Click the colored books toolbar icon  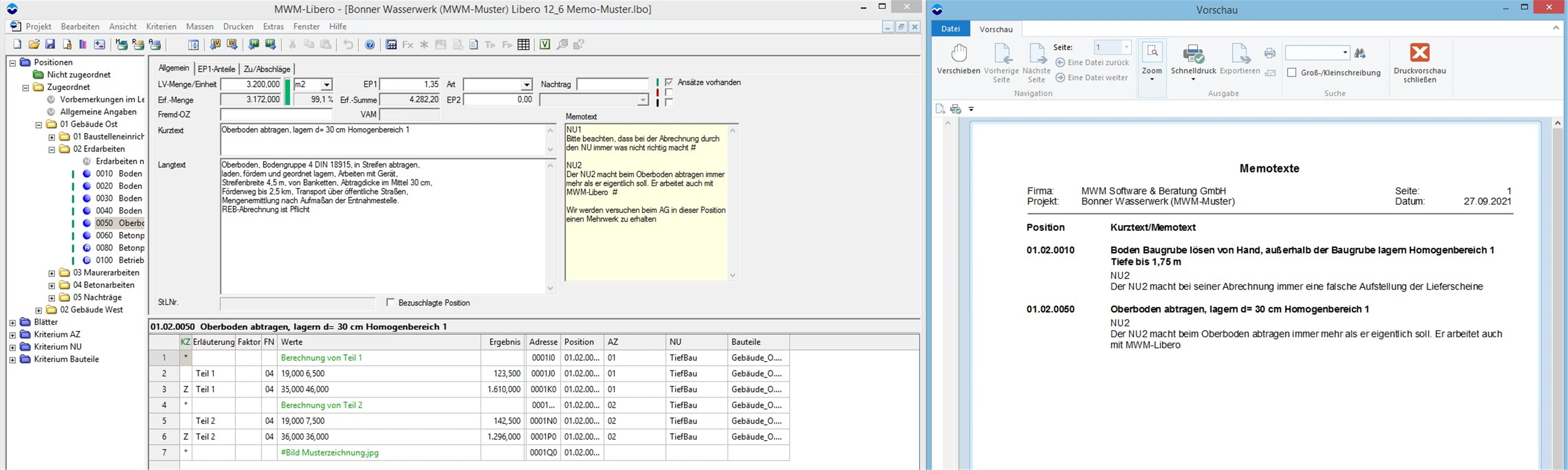click(83, 44)
